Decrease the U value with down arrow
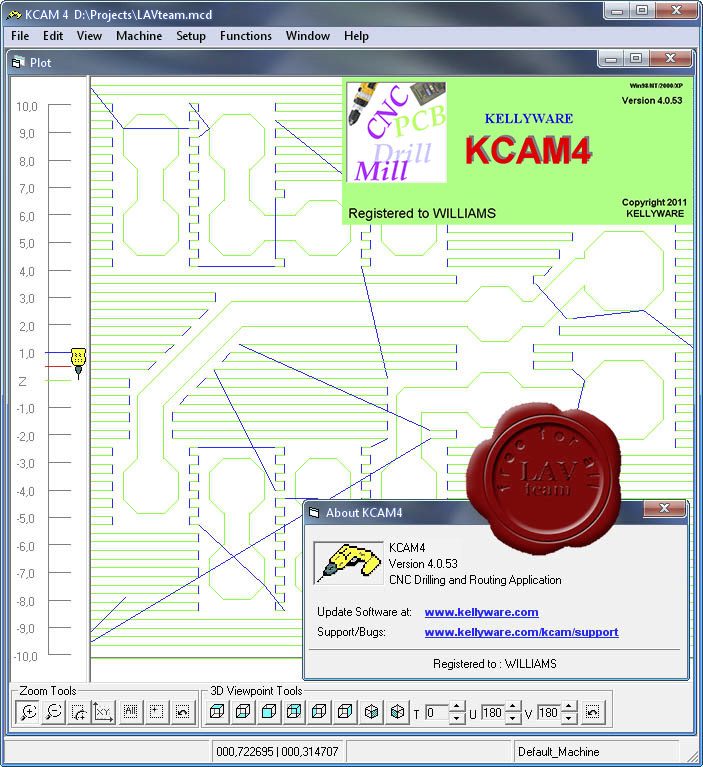Screen dimensions: 703x767 coord(512,718)
